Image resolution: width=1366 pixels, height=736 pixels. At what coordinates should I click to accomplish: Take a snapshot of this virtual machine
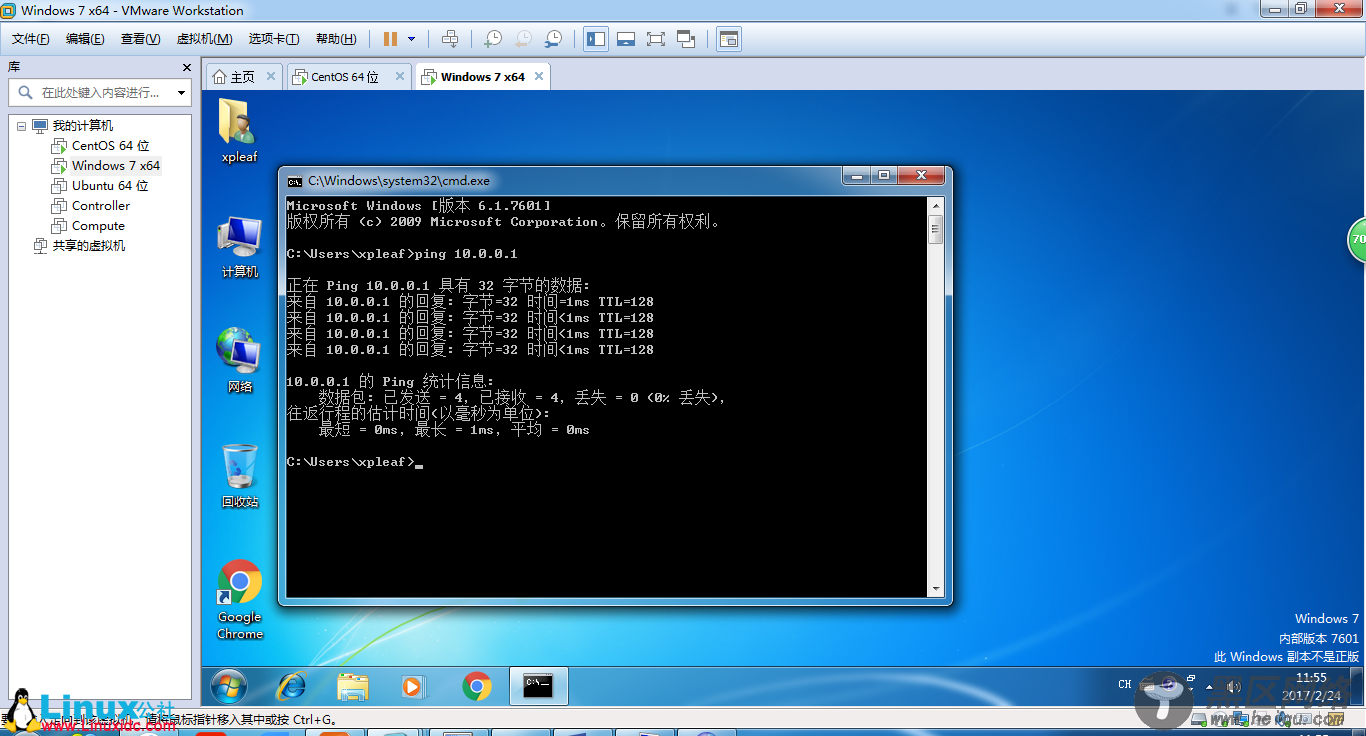pyautogui.click(x=493, y=39)
